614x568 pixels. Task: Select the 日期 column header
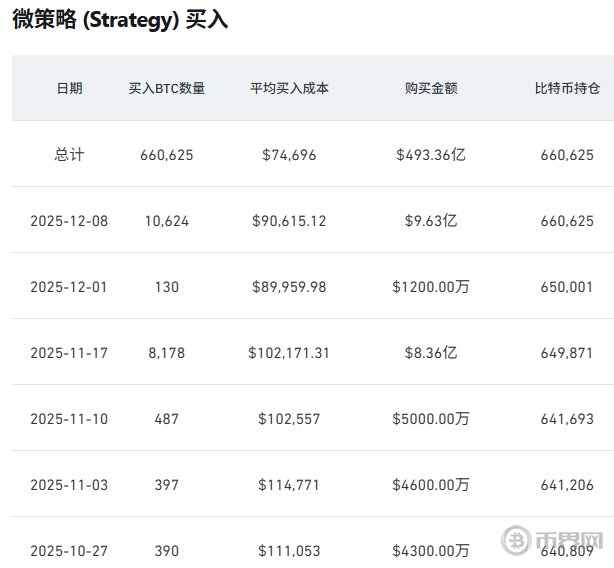[x=69, y=88]
